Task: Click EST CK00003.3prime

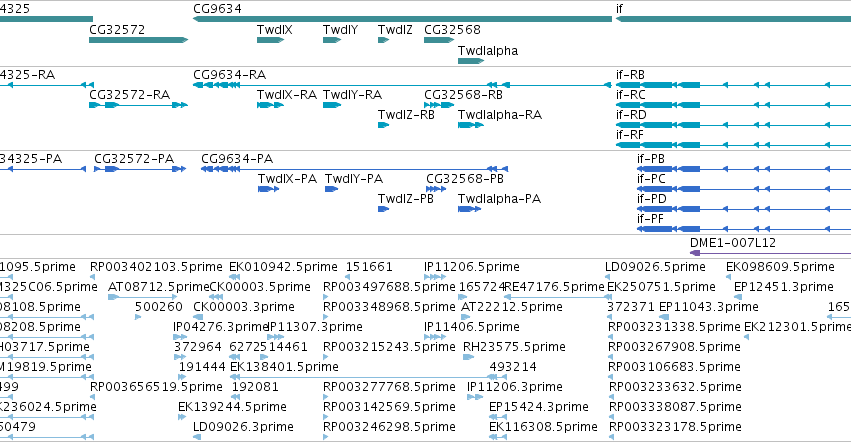Action: coord(244,307)
